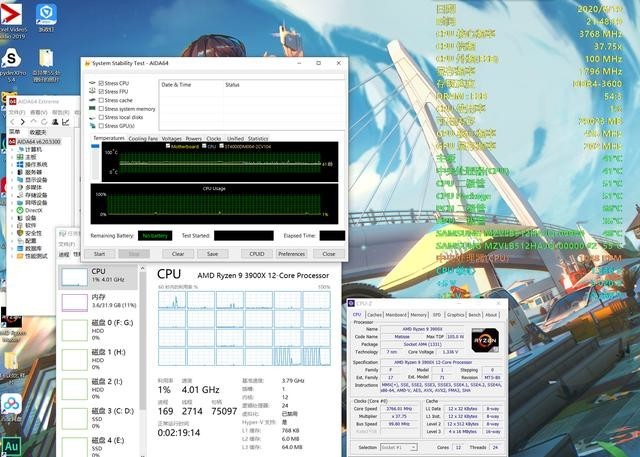Select CPU item in Task Manager sidebar
640x457 pixels.
98,277
